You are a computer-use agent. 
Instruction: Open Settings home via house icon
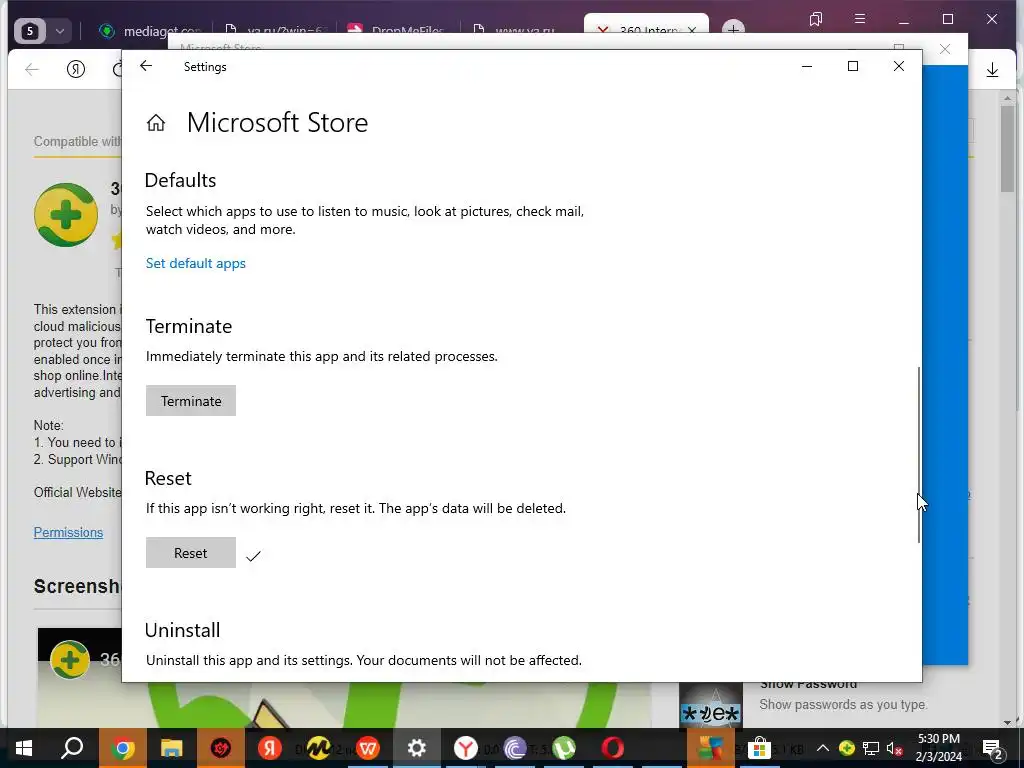click(155, 122)
